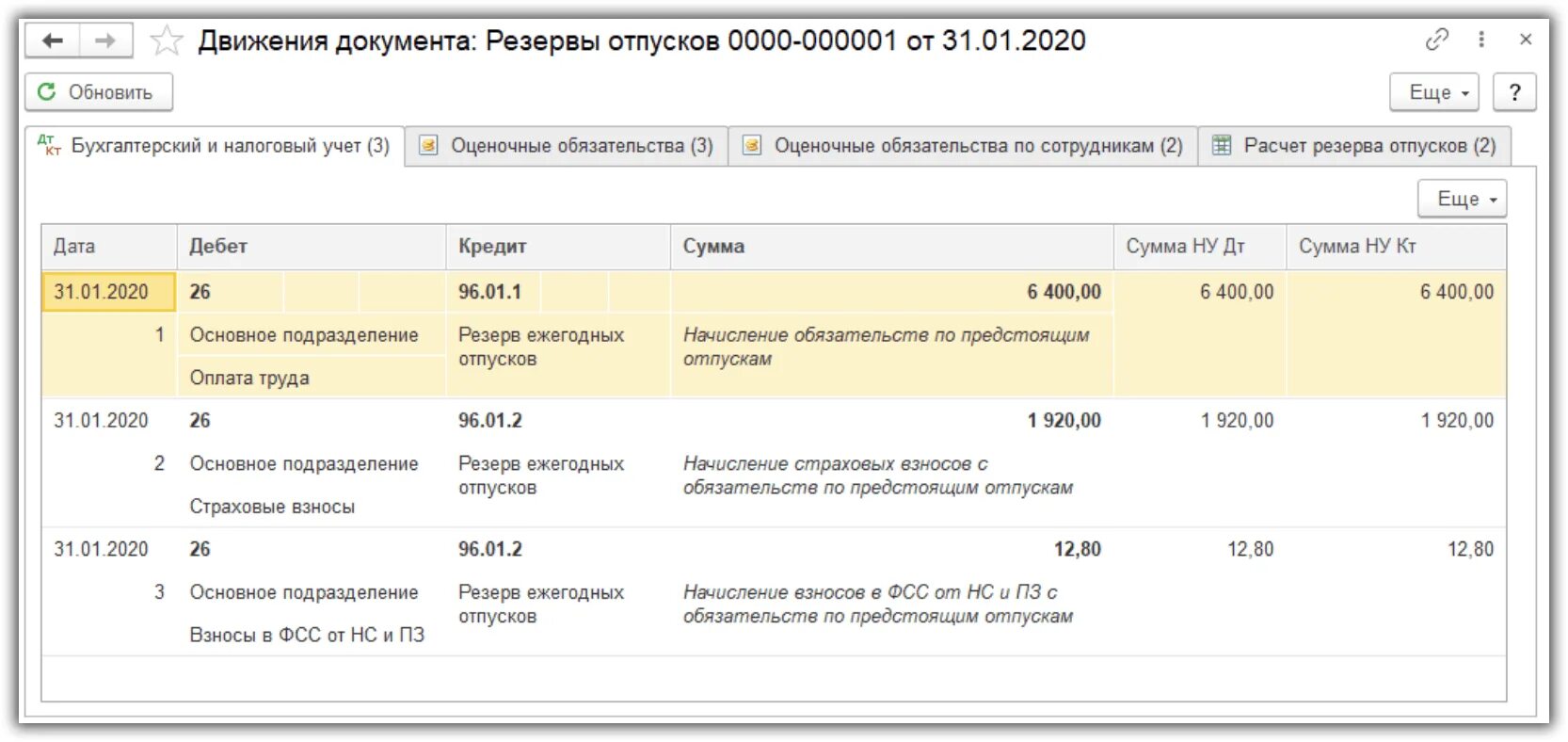Add document to favorites with star icon
1568x742 pixels.
pyautogui.click(x=167, y=40)
